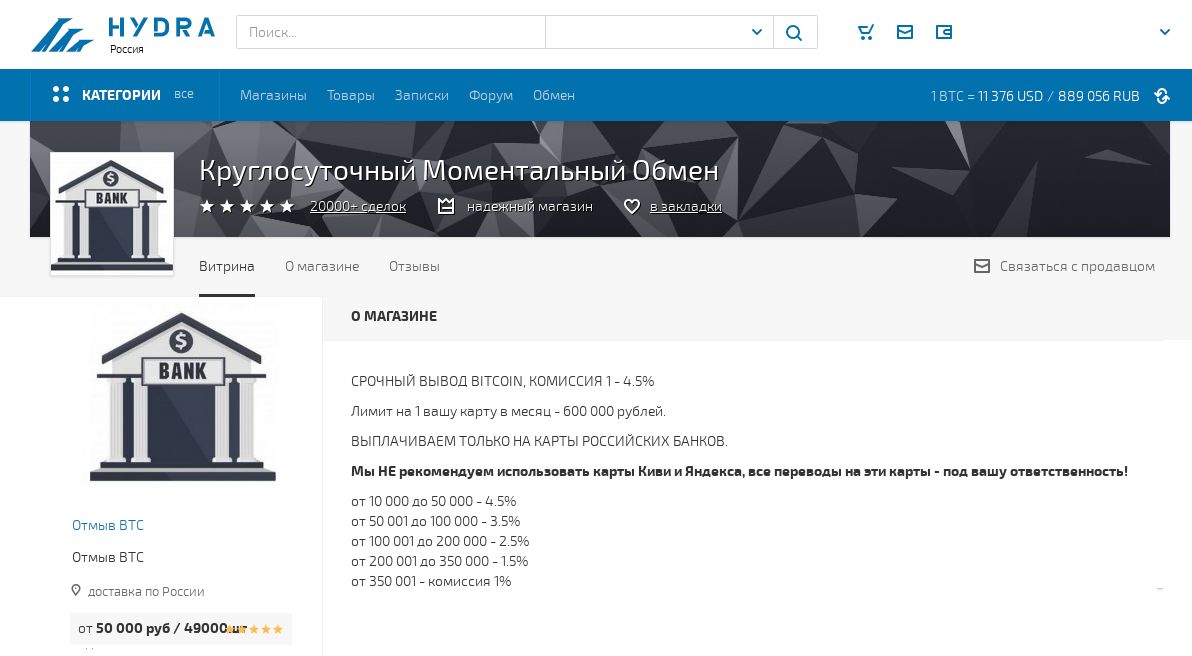Image resolution: width=1192 pixels, height=656 pixels.
Task: Expand the search category dropdown
Action: pyautogui.click(x=756, y=32)
